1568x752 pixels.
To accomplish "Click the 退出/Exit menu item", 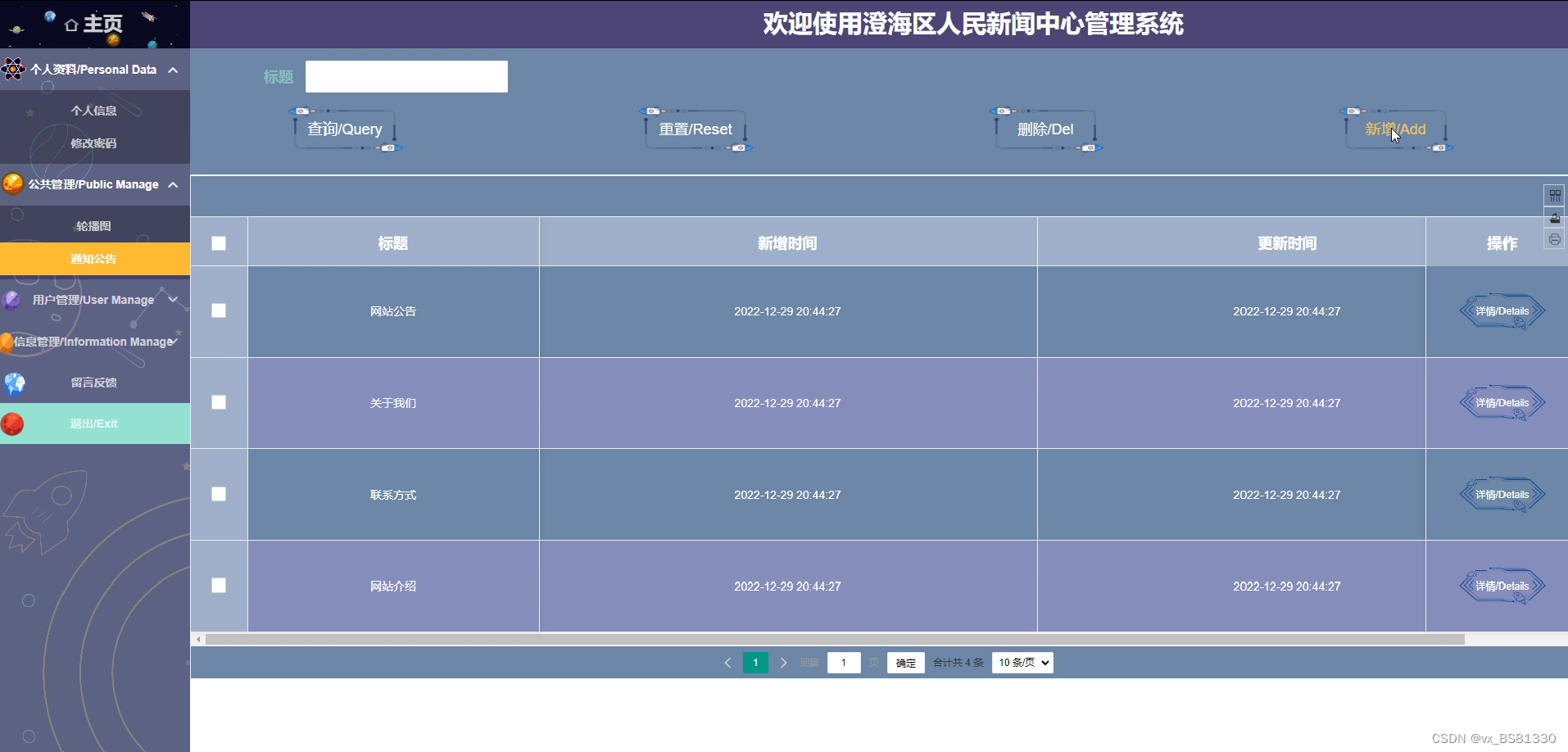I will pyautogui.click(x=94, y=424).
